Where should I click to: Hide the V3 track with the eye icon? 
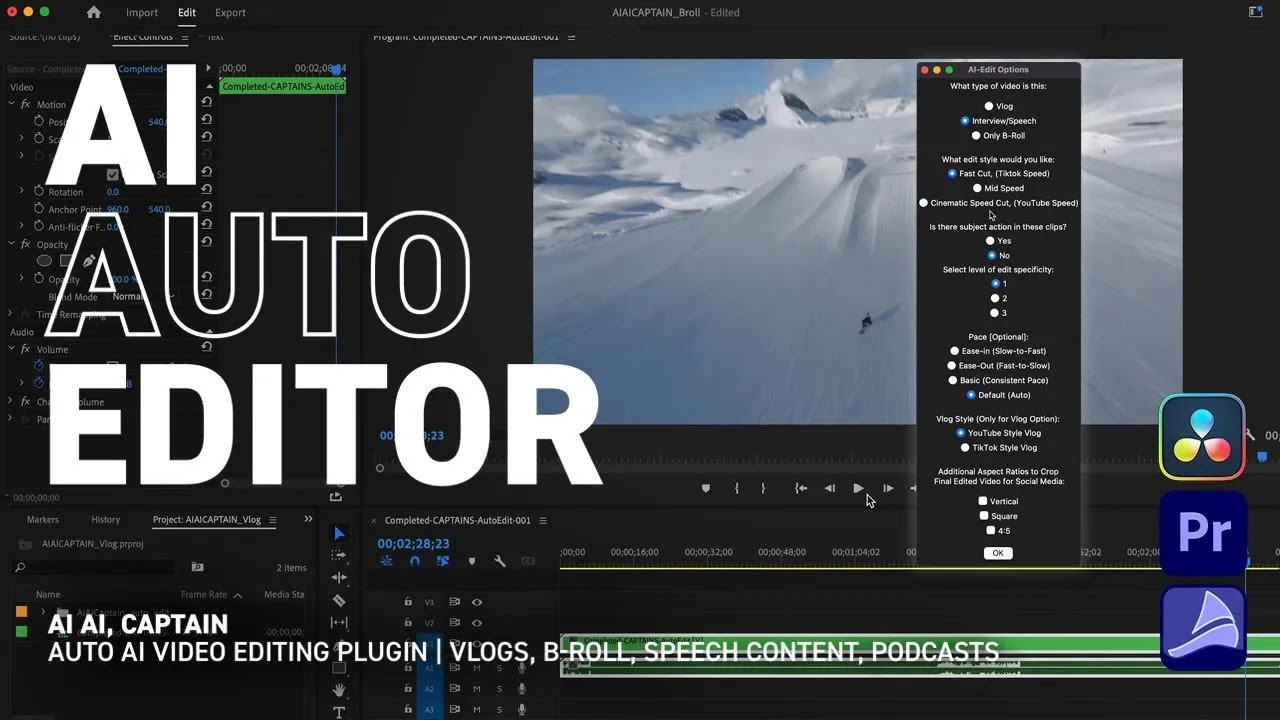click(477, 602)
